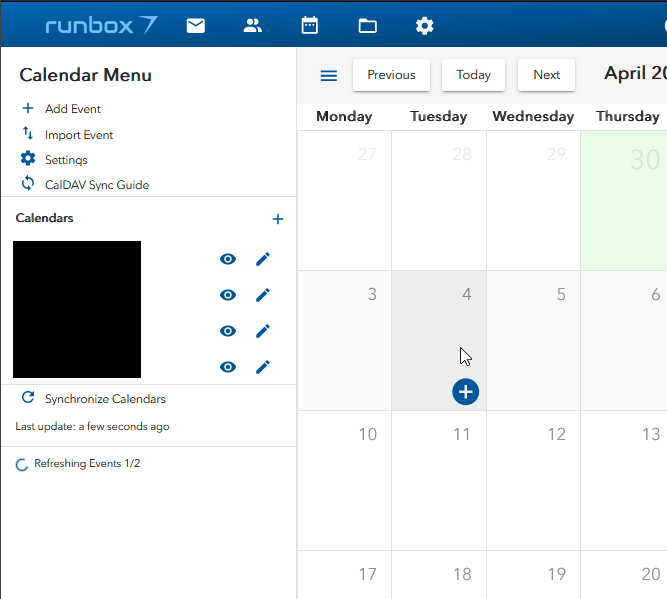Click Synchronize Calendars

pos(105,399)
